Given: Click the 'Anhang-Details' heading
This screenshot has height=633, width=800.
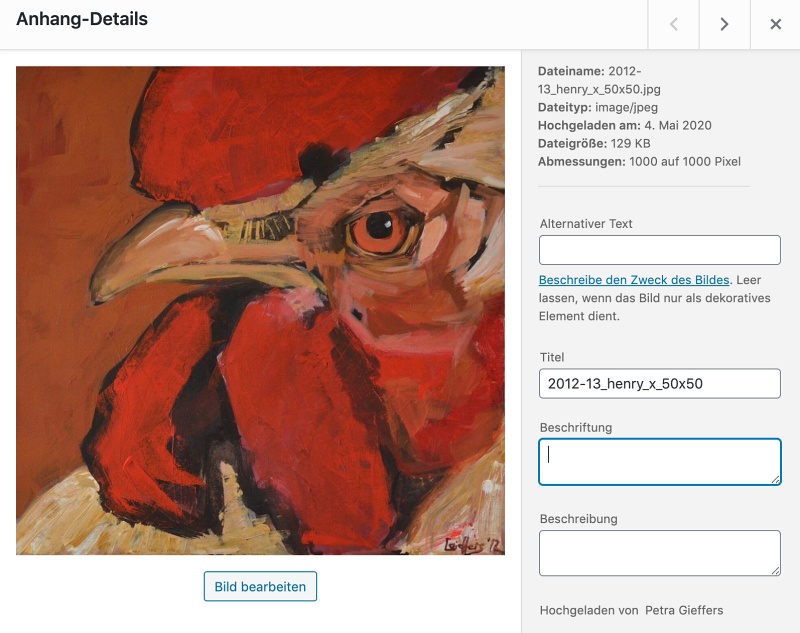Looking at the screenshot, I should pos(82,20).
